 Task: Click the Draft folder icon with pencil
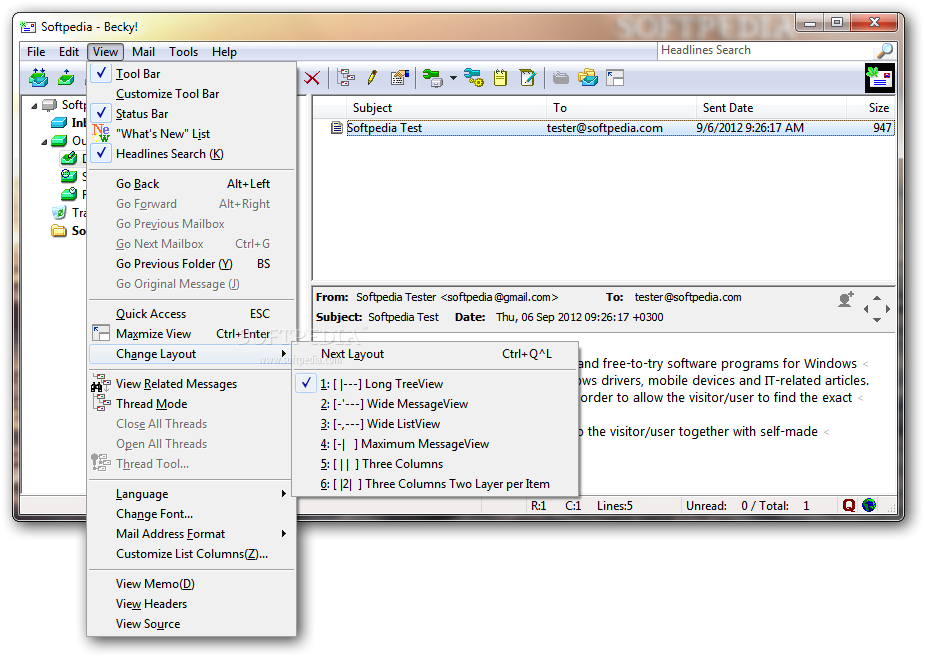(x=69, y=158)
